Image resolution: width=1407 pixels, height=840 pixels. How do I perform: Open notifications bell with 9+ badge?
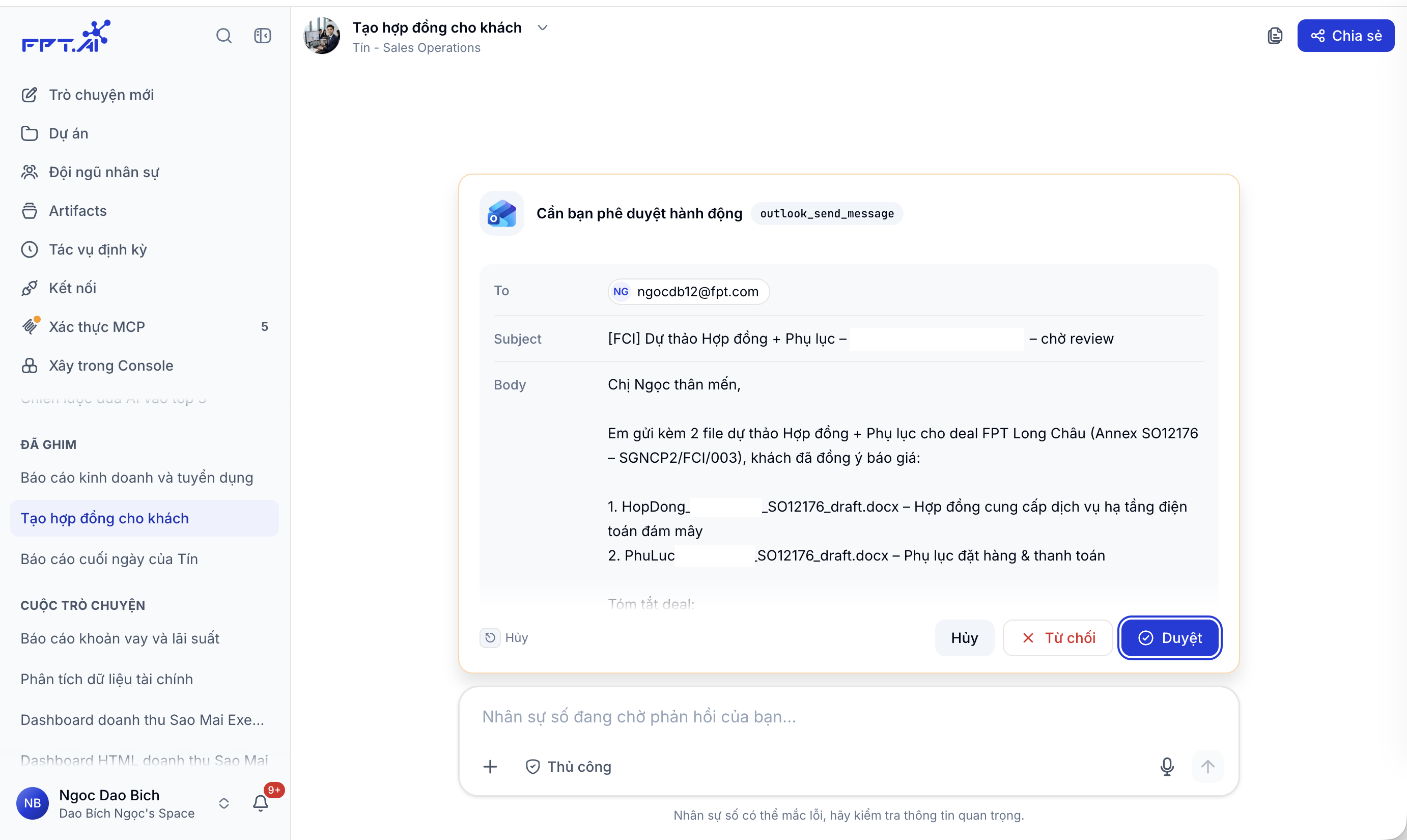coord(260,802)
